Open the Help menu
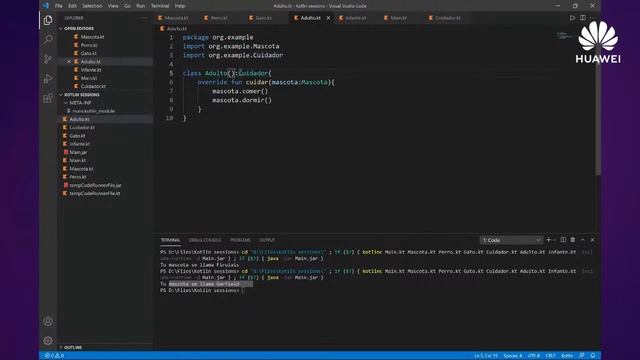 180,6
